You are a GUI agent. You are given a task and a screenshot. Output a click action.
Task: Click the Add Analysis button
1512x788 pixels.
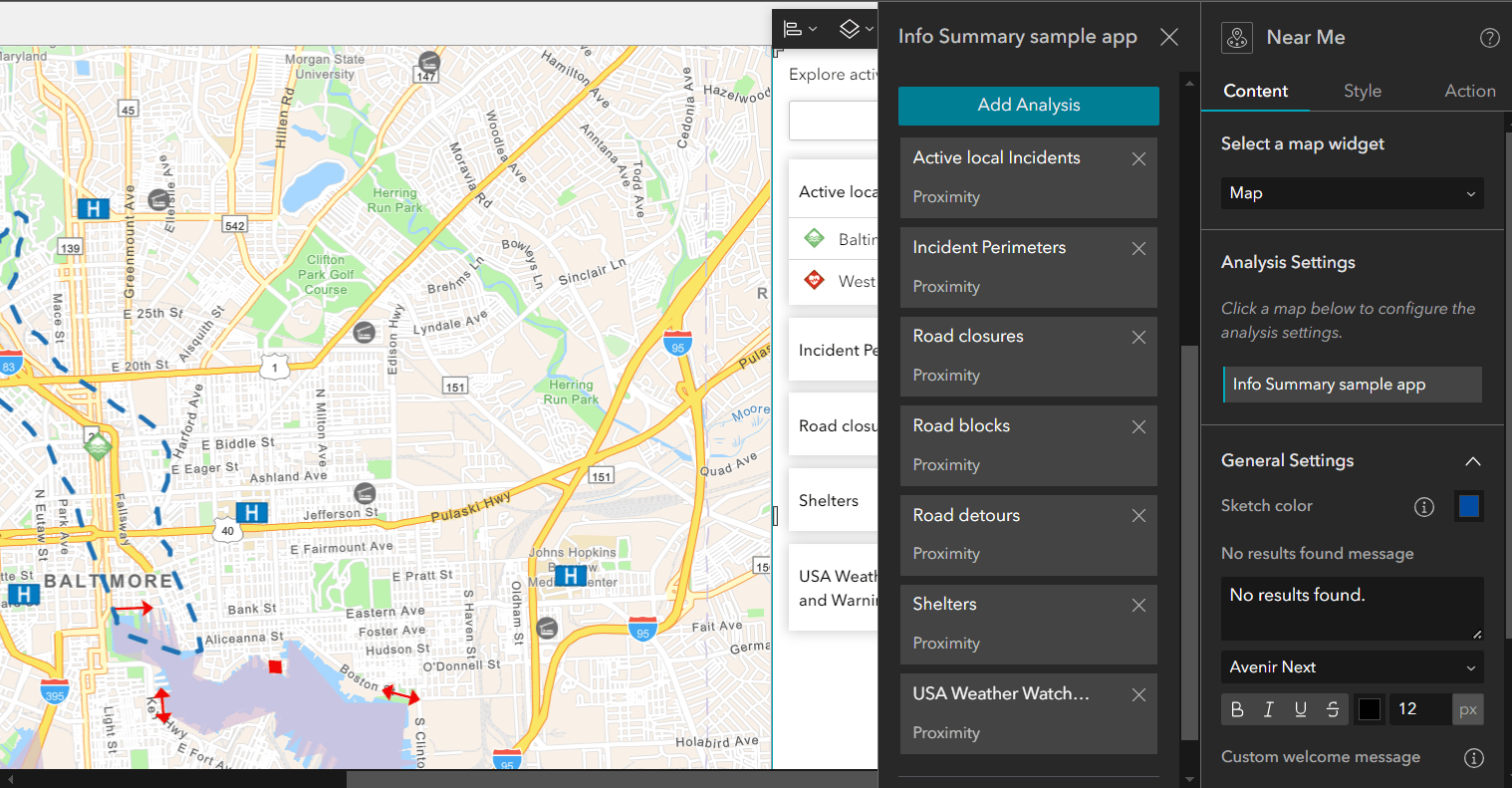pos(1028,106)
